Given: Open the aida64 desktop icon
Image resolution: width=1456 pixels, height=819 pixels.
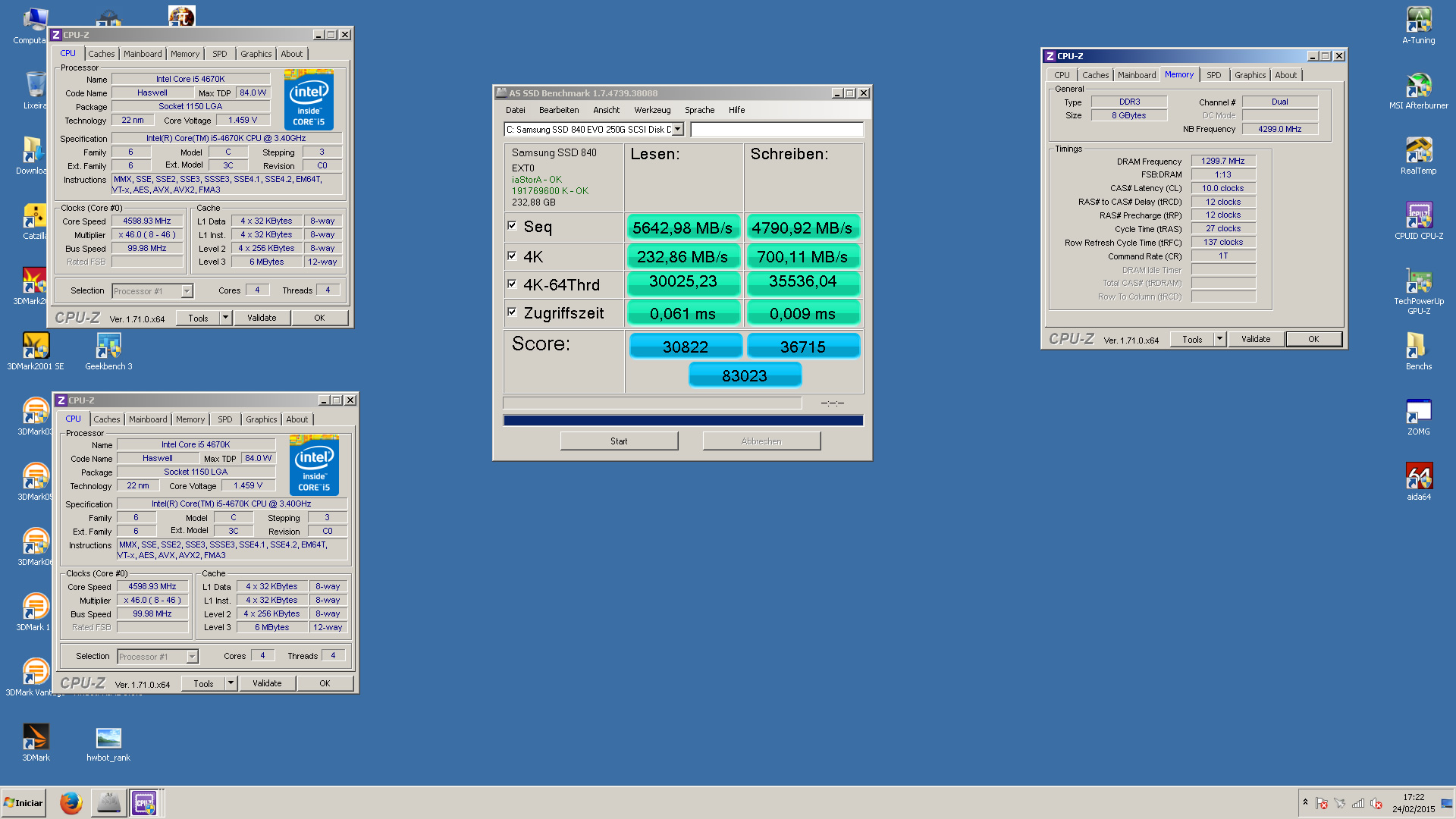Looking at the screenshot, I should point(1418,477).
